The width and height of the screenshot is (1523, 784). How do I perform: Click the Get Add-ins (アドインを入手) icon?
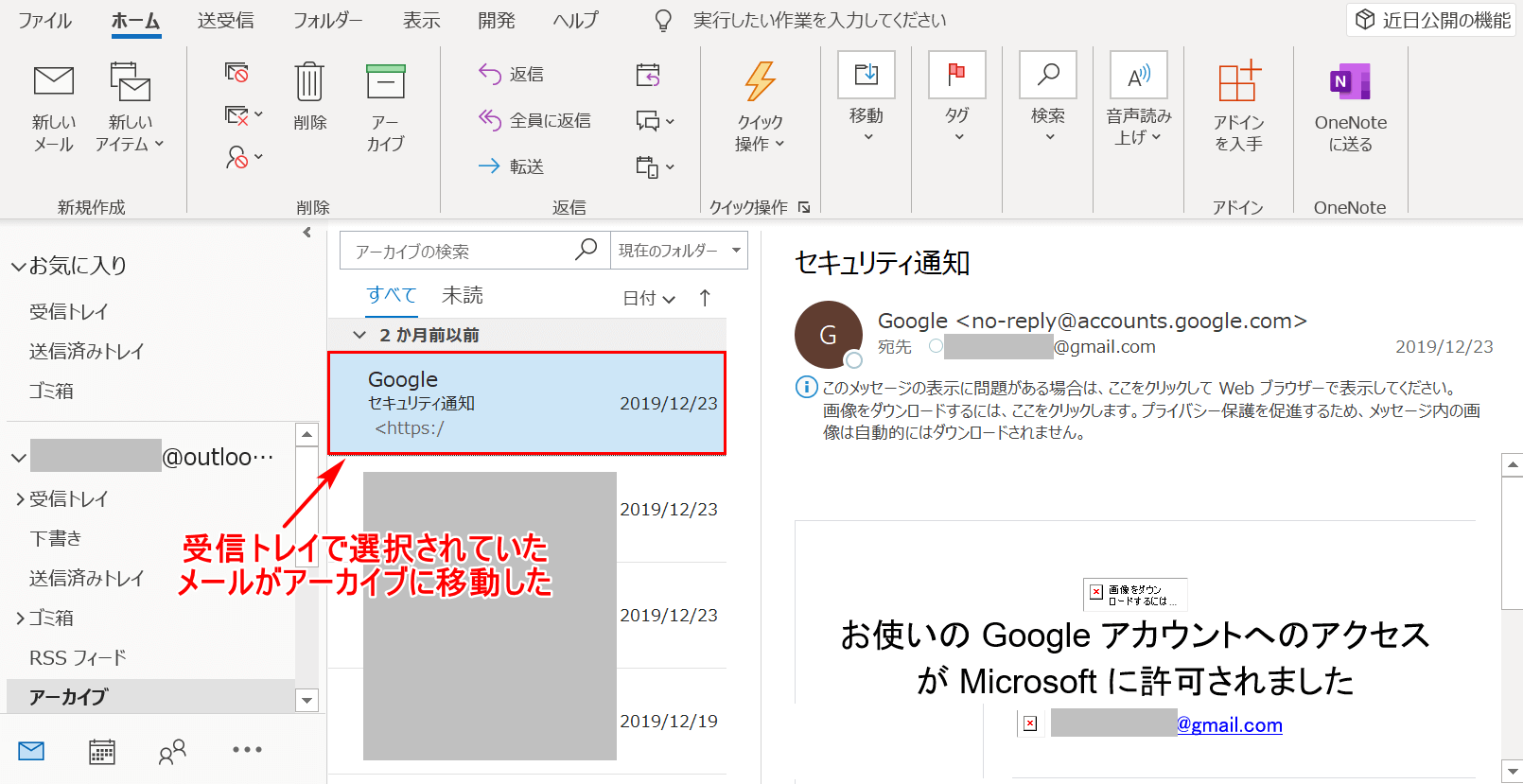point(1238,82)
